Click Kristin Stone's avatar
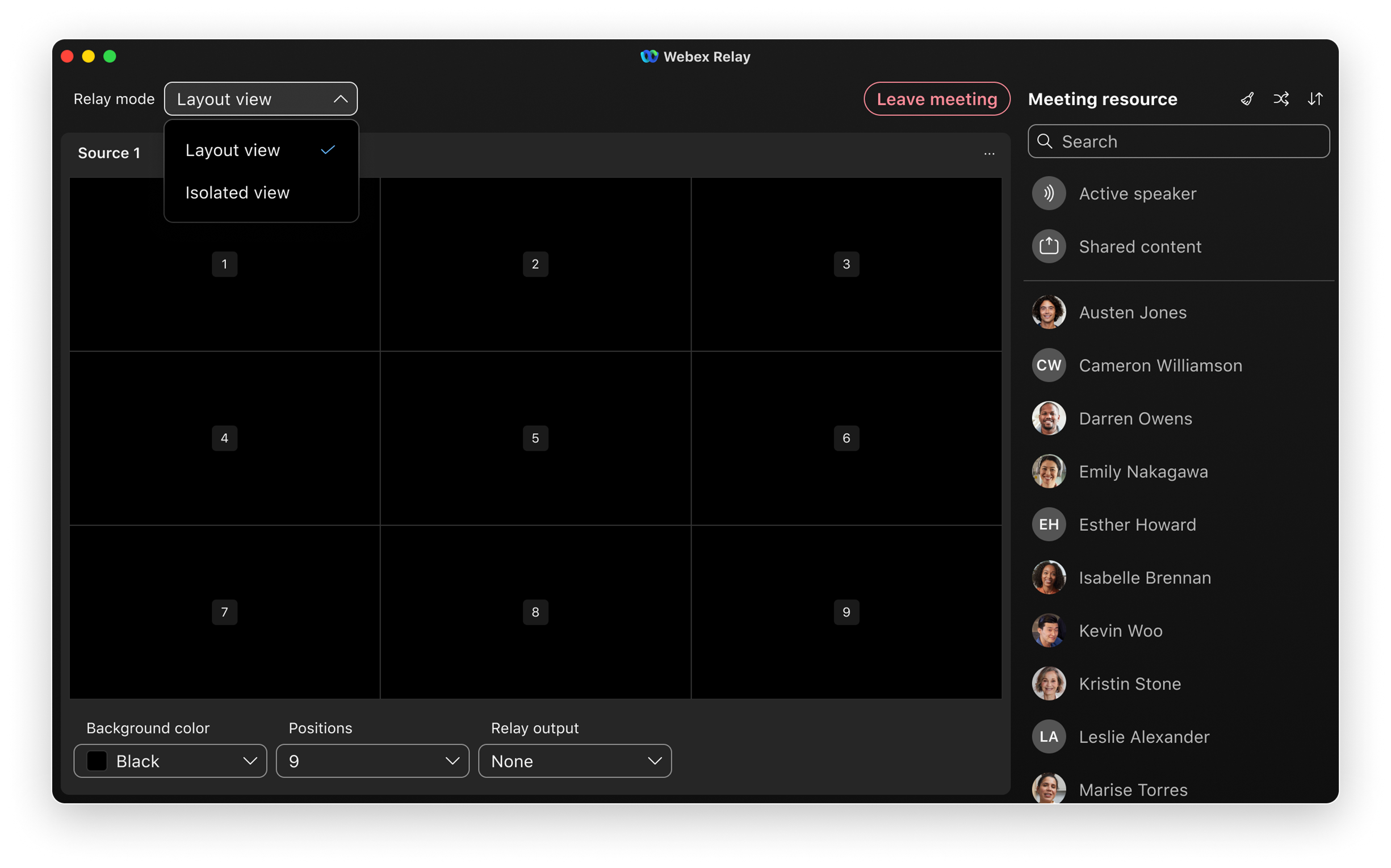The height and width of the screenshot is (868, 1391). click(x=1048, y=683)
